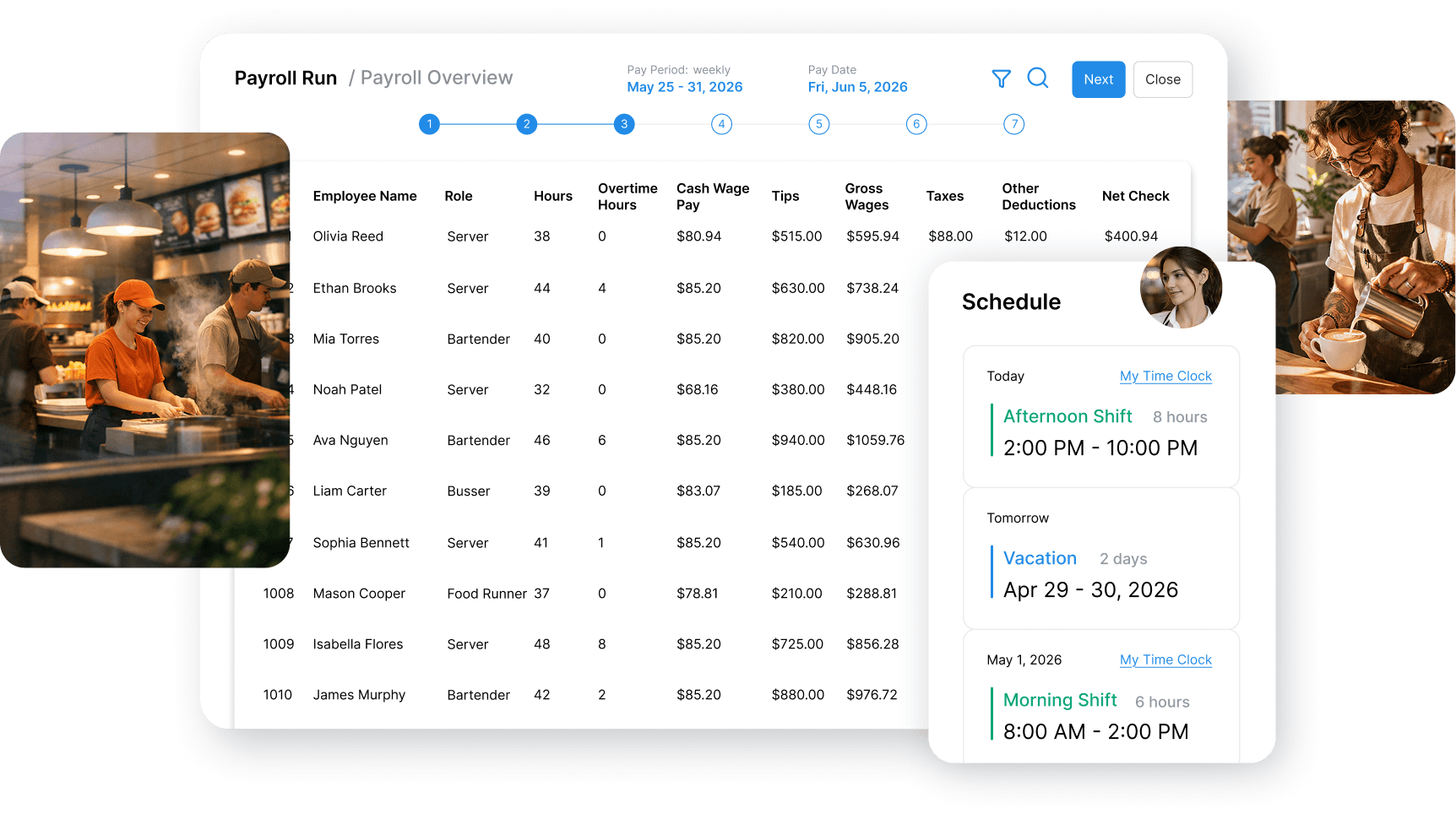
Task: Click the highlighted step 3 indicator
Action: (624, 123)
